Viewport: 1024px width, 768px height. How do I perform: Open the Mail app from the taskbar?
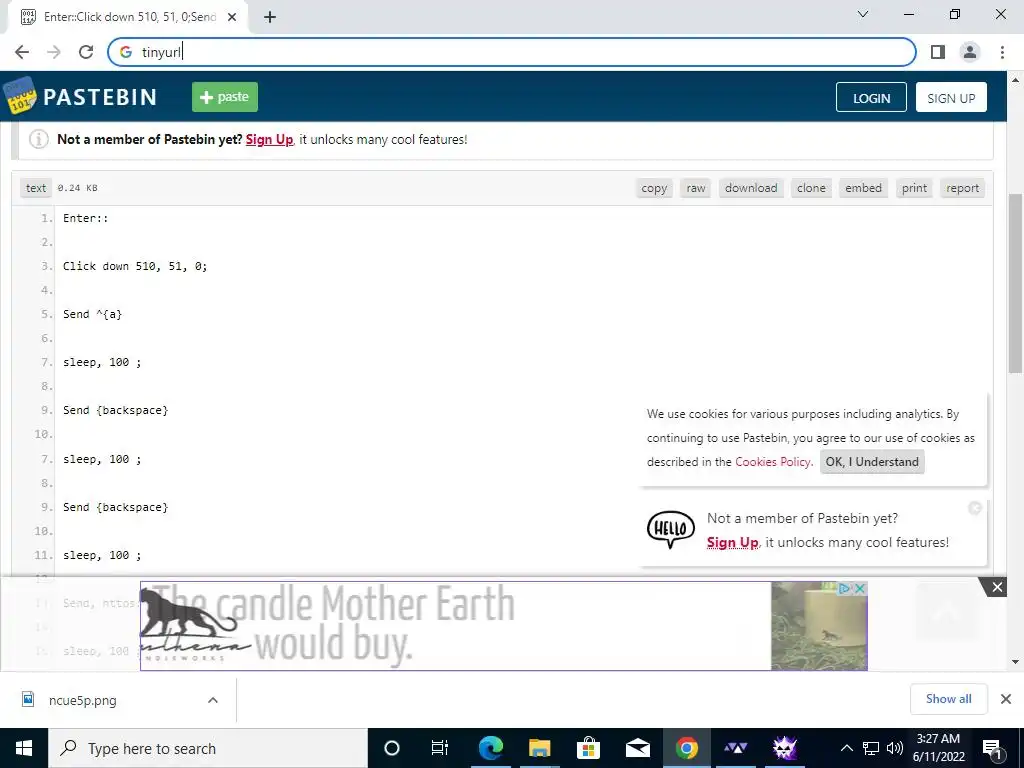click(x=637, y=748)
